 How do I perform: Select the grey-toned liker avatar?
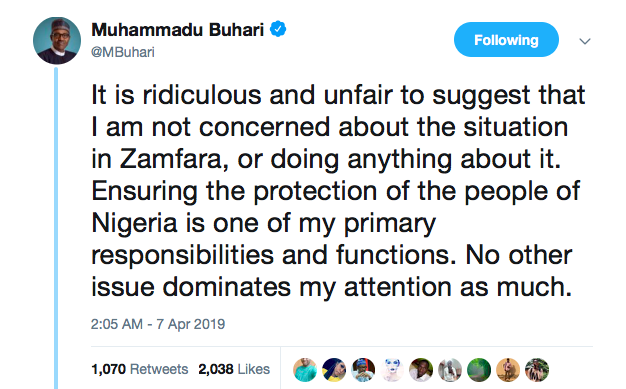pos(450,370)
